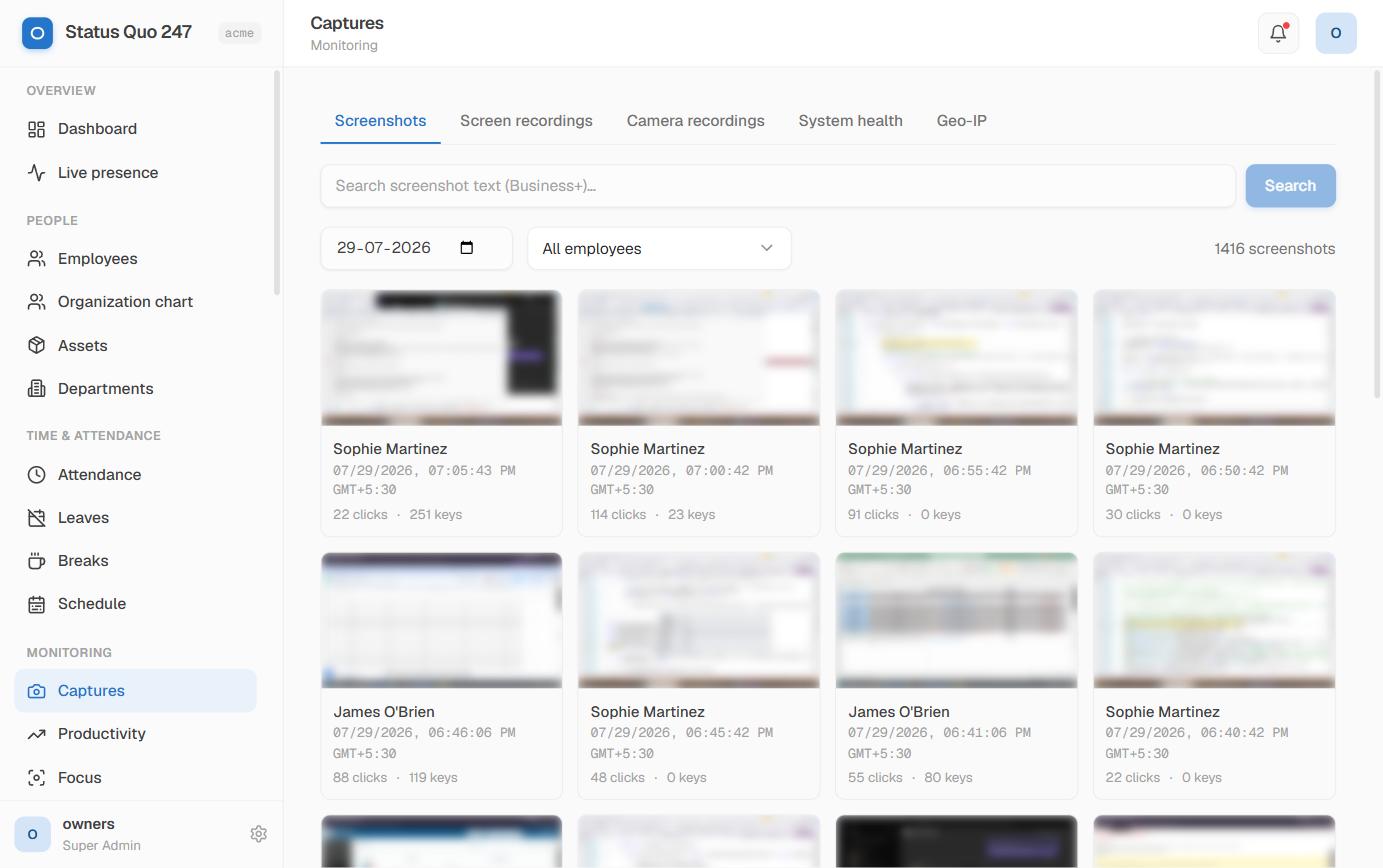
Task: Open the user avatar menu in the header
Action: click(x=1336, y=33)
